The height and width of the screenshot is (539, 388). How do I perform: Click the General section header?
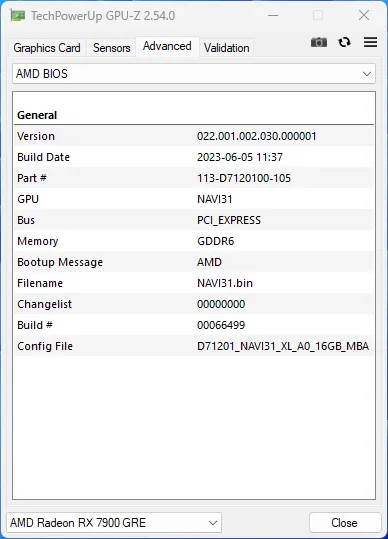[x=37, y=115]
